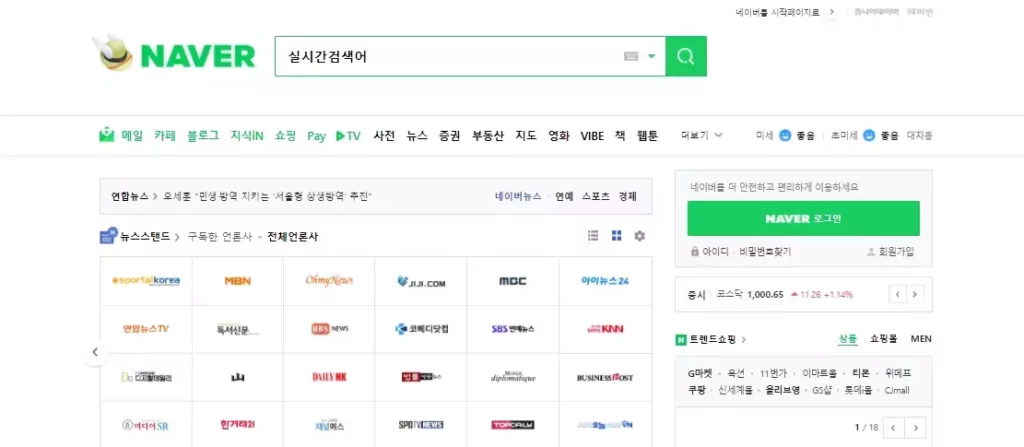Switch to 전체언론사 tab
This screenshot has width=1024, height=447.
coord(293,237)
